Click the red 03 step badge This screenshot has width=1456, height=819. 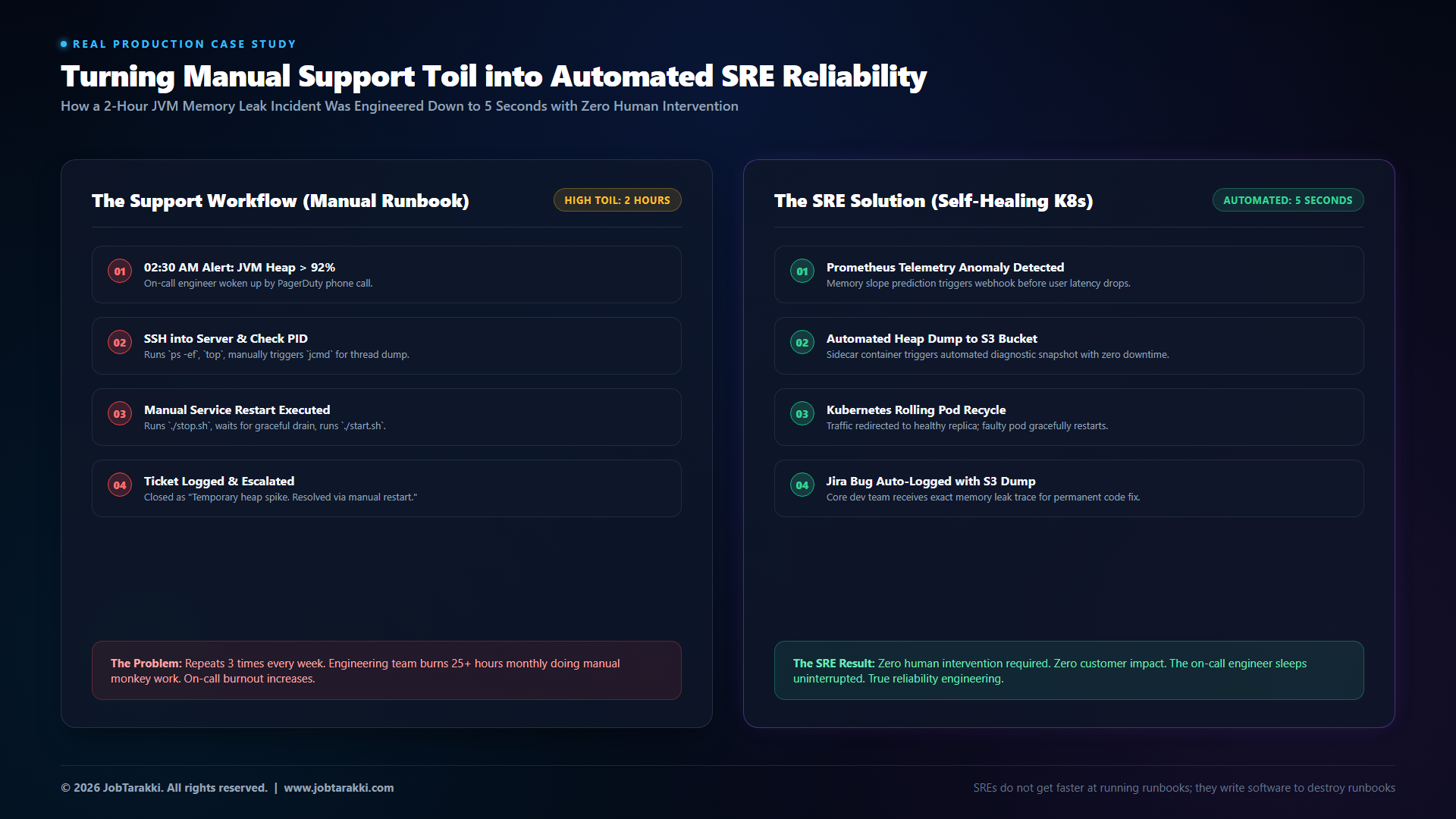tap(120, 414)
